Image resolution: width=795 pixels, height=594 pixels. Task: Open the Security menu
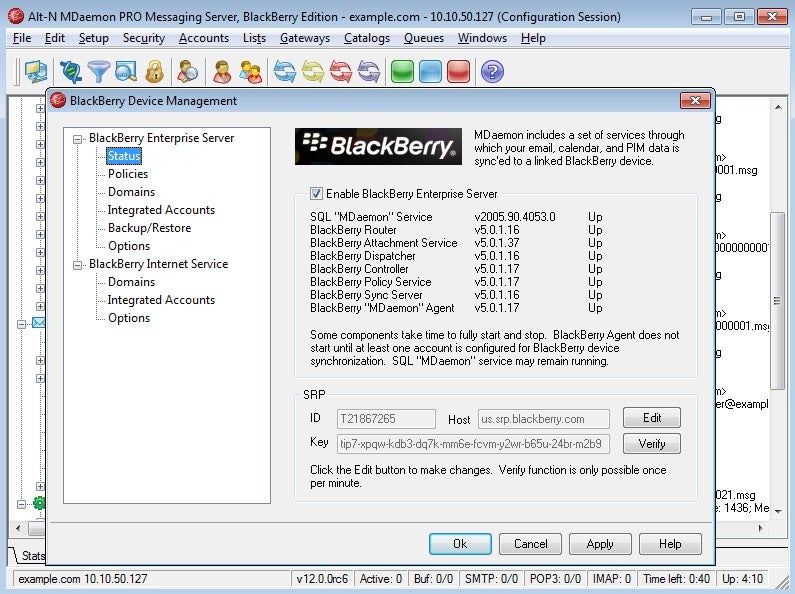point(143,38)
